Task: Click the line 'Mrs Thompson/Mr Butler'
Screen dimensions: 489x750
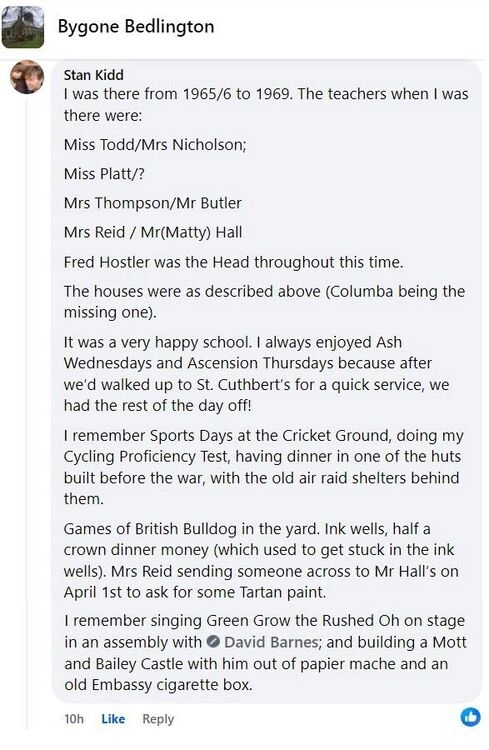Action: coord(153,203)
